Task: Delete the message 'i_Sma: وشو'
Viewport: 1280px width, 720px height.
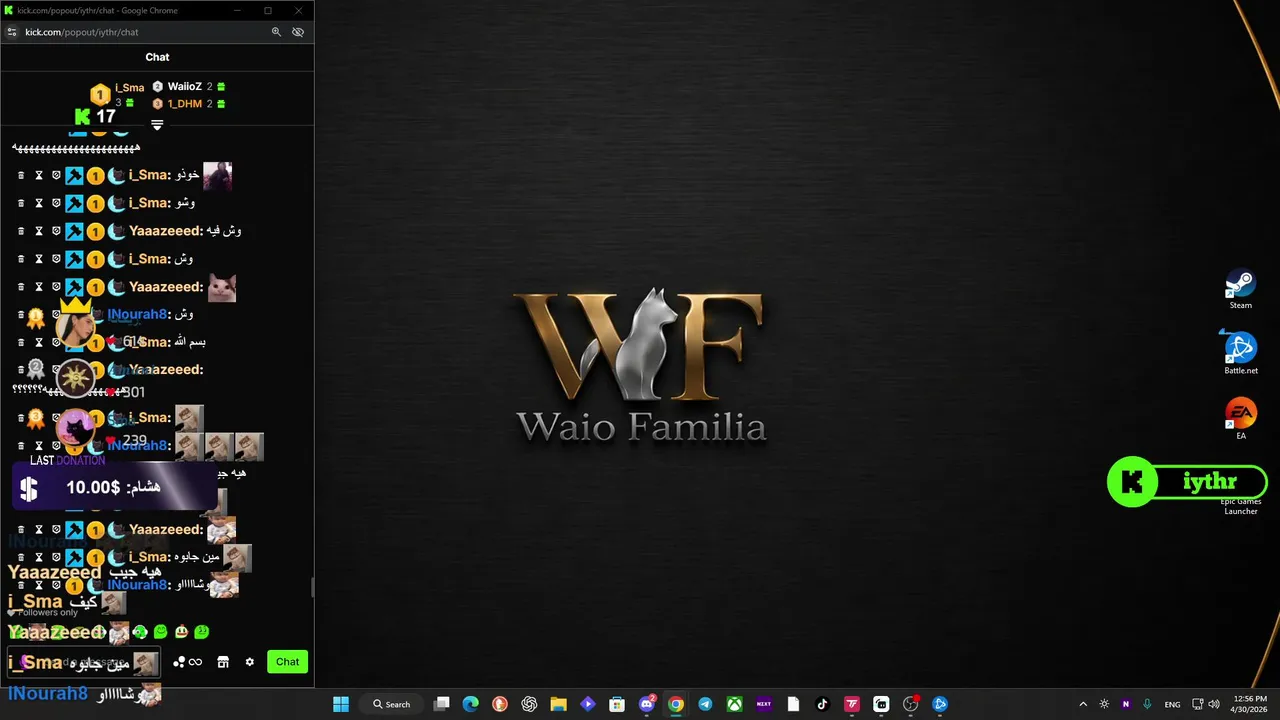Action: click(21, 203)
